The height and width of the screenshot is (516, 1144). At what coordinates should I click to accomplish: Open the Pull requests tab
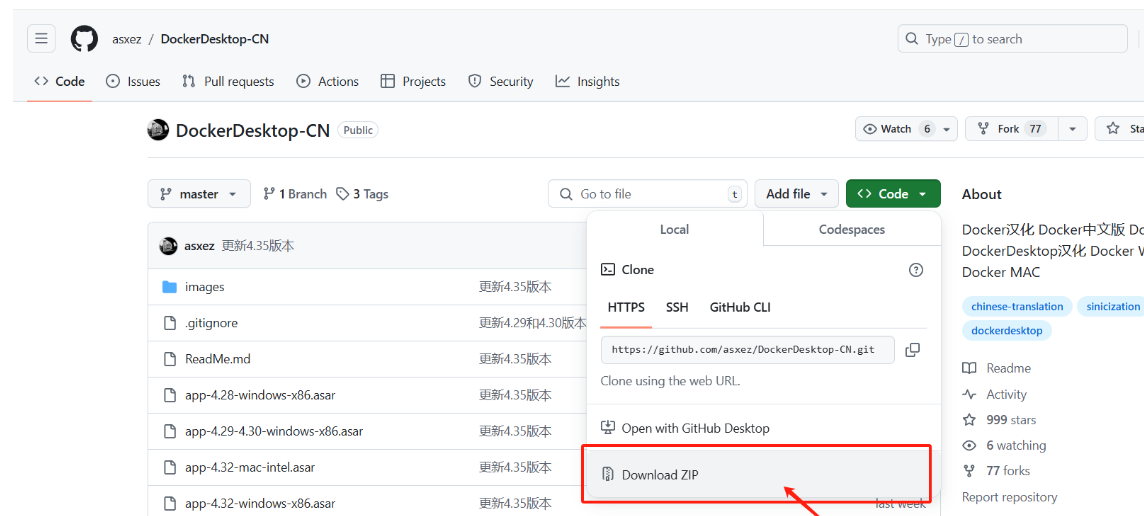pyautogui.click(x=228, y=82)
